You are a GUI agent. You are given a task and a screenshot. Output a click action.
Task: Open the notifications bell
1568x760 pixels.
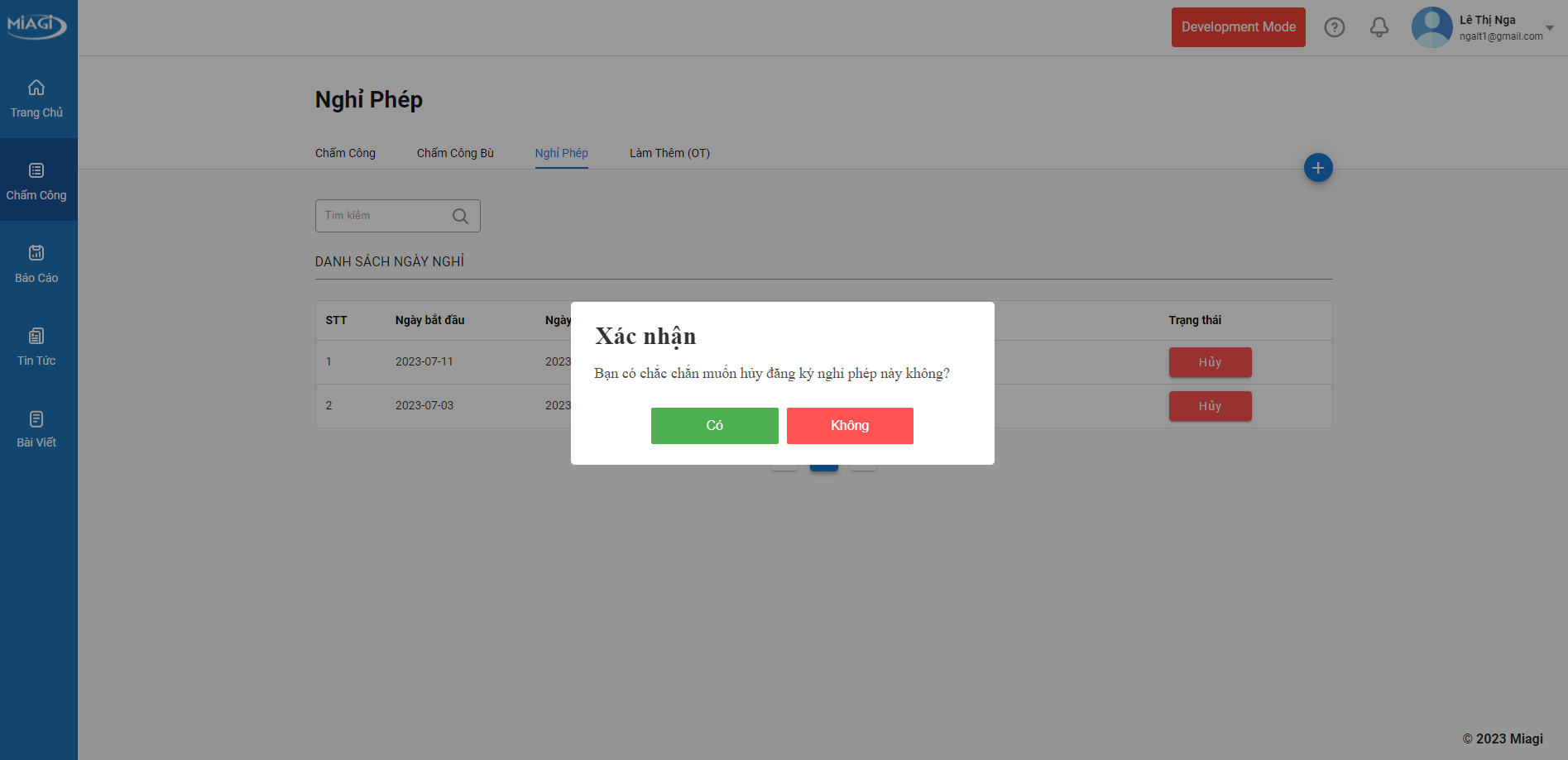1379,27
